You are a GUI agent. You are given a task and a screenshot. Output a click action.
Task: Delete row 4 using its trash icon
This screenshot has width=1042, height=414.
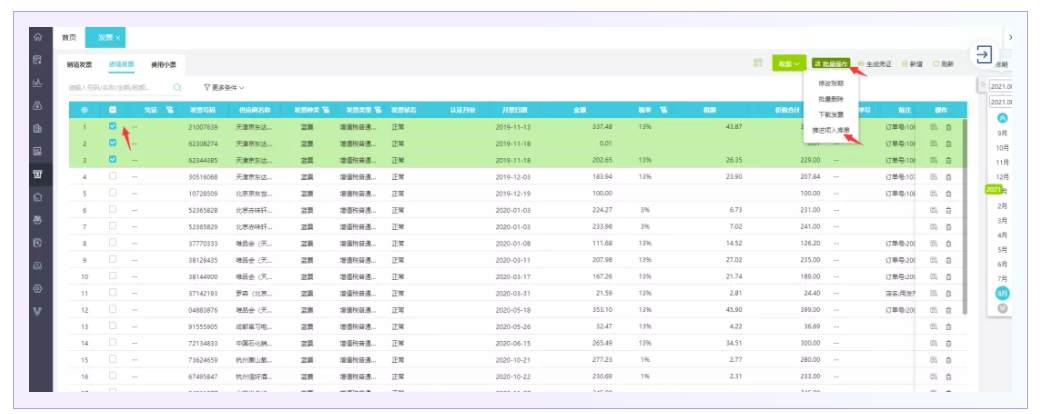pos(948,176)
